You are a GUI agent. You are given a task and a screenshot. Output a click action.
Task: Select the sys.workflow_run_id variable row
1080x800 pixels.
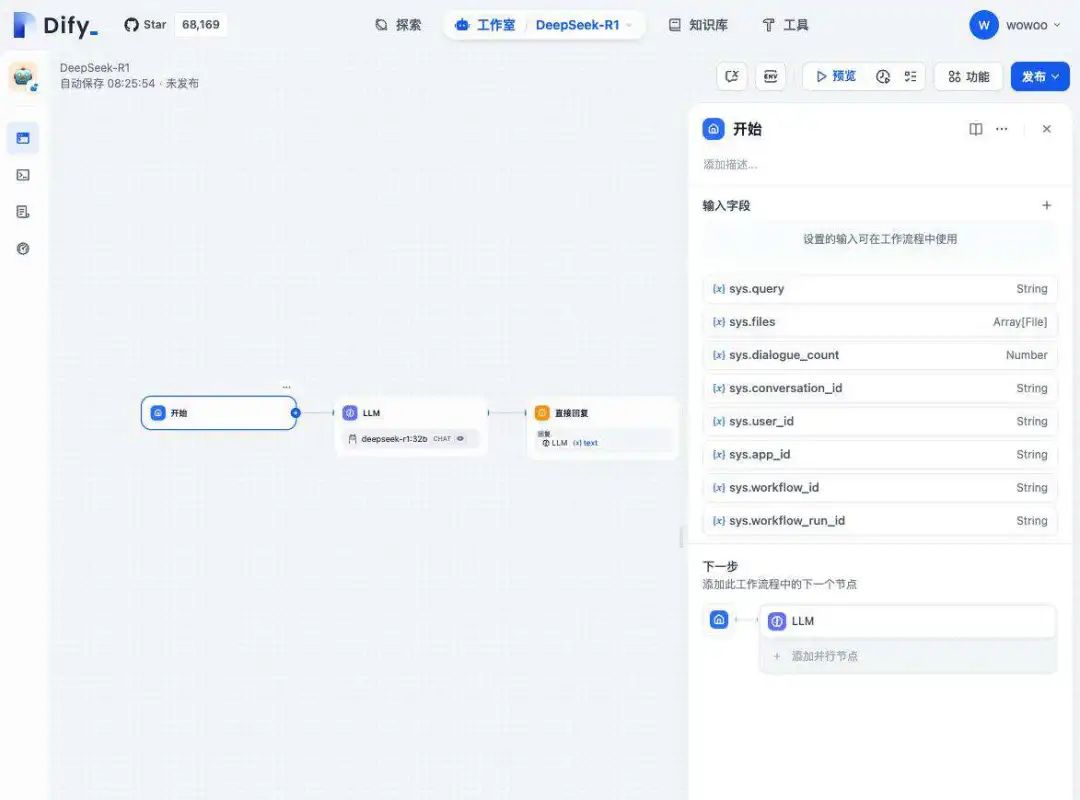click(880, 520)
